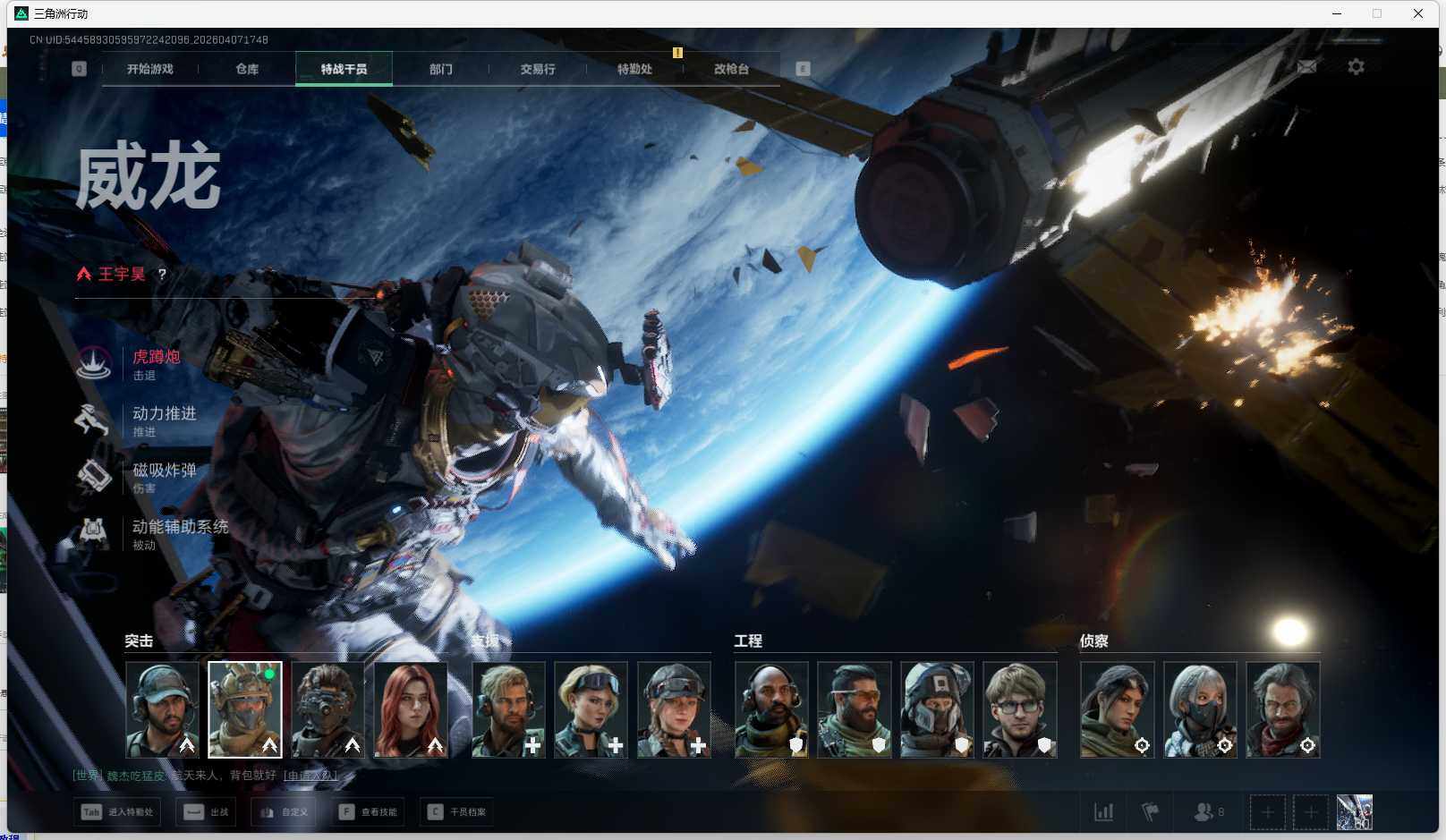Click the Q previous-tab key icon
Viewport: 1446px width, 840px height.
coord(79,69)
